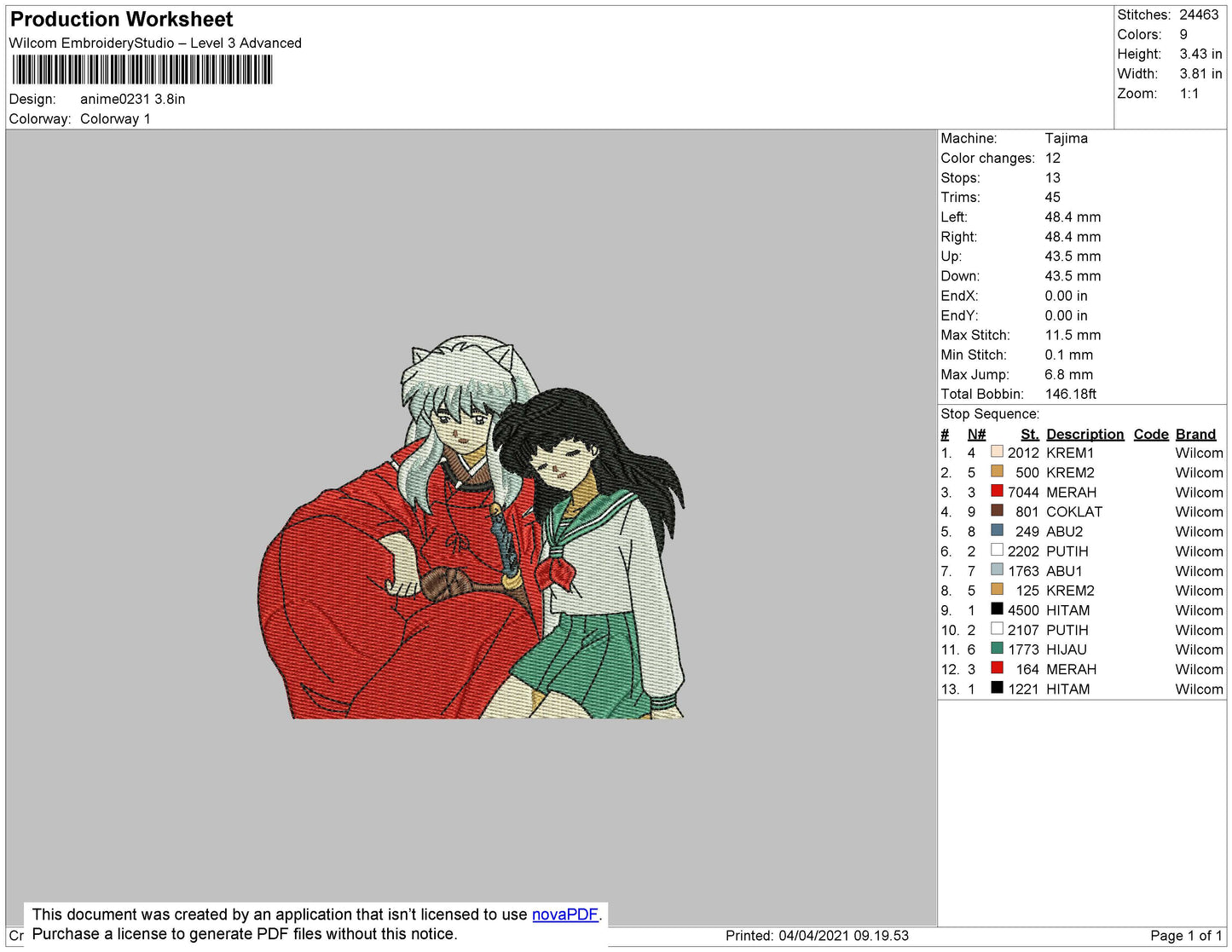Click the 'St.' column header
The width and height of the screenshot is (1232, 952).
click(1030, 434)
